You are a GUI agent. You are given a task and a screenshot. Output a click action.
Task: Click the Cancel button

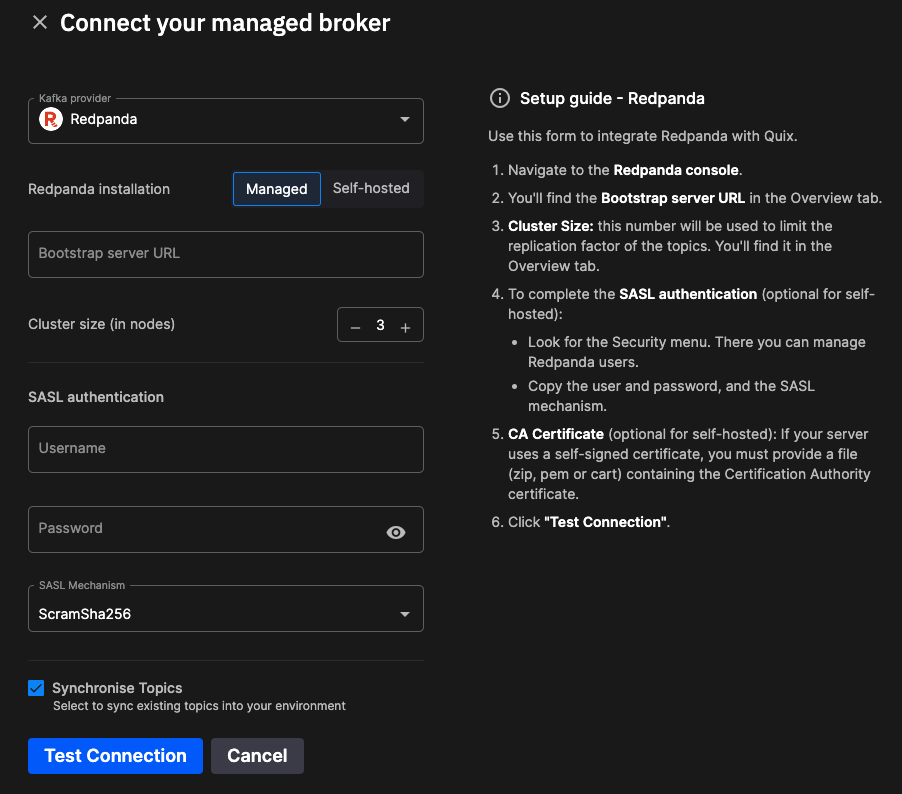[257, 756]
